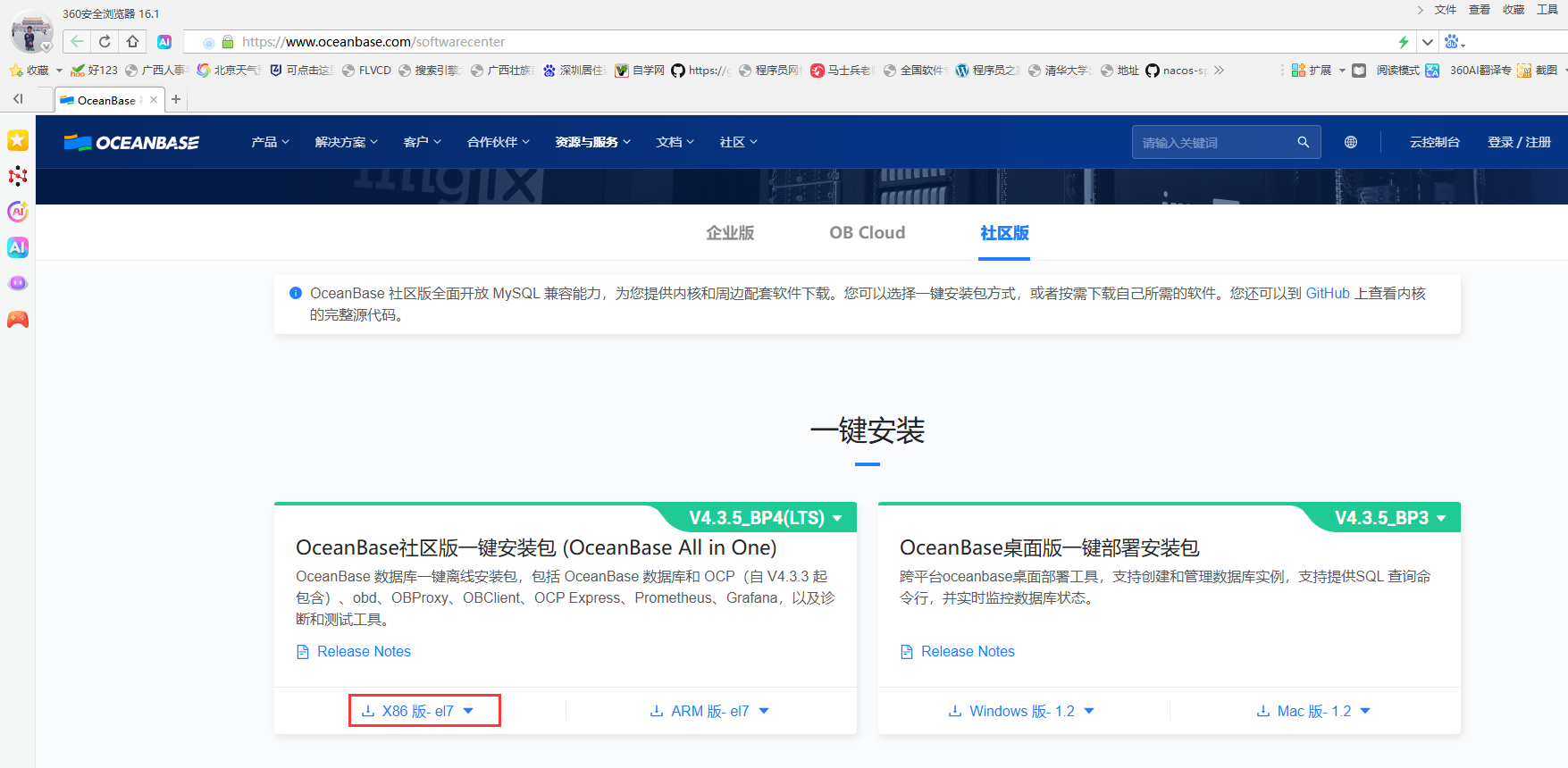Image resolution: width=1568 pixels, height=768 pixels.
Task: Open browser home page icon
Action: (132, 41)
